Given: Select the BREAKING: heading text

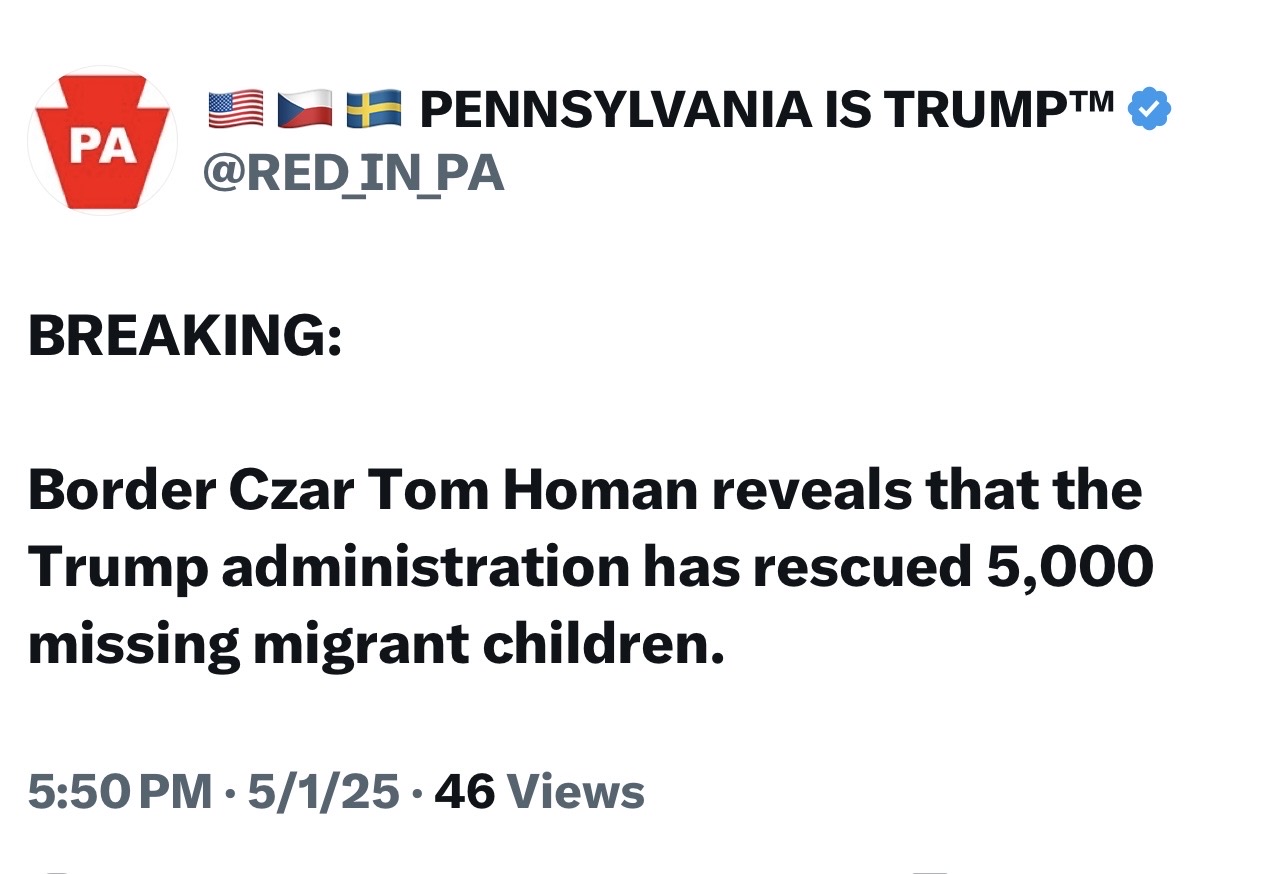Looking at the screenshot, I should pyautogui.click(x=185, y=336).
